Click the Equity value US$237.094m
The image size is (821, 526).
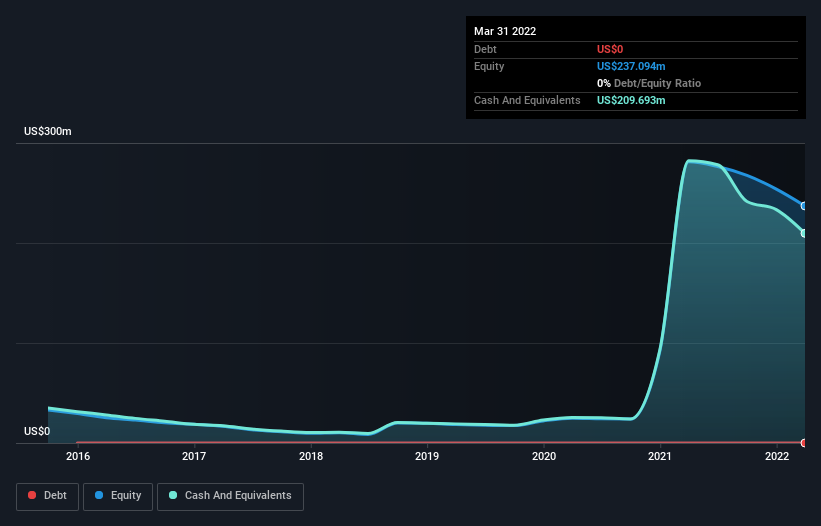point(631,66)
